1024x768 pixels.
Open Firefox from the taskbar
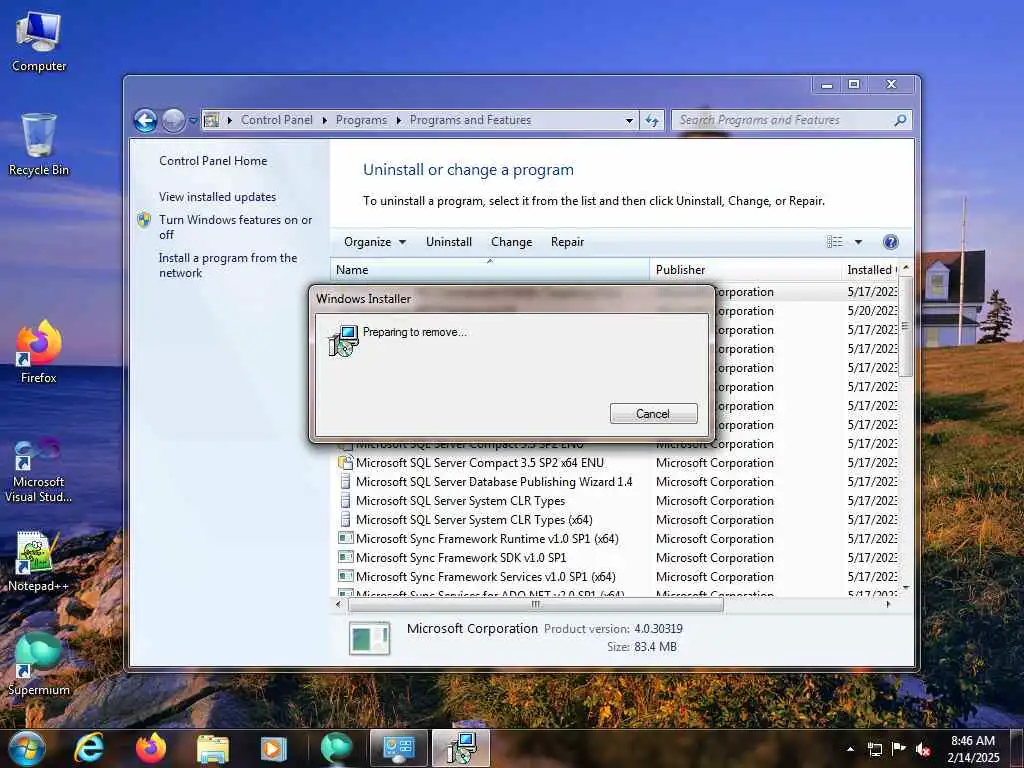151,748
